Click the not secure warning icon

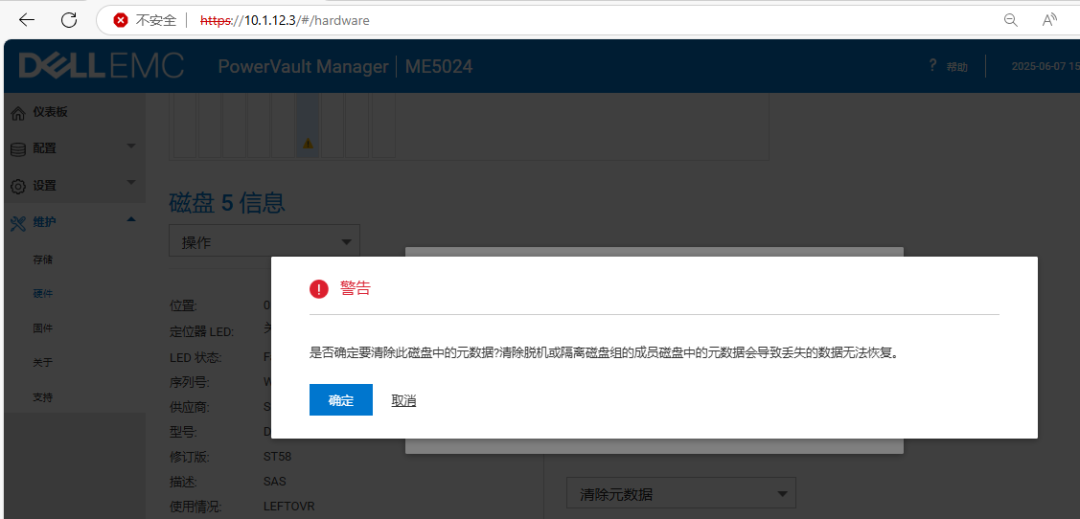click(x=121, y=21)
